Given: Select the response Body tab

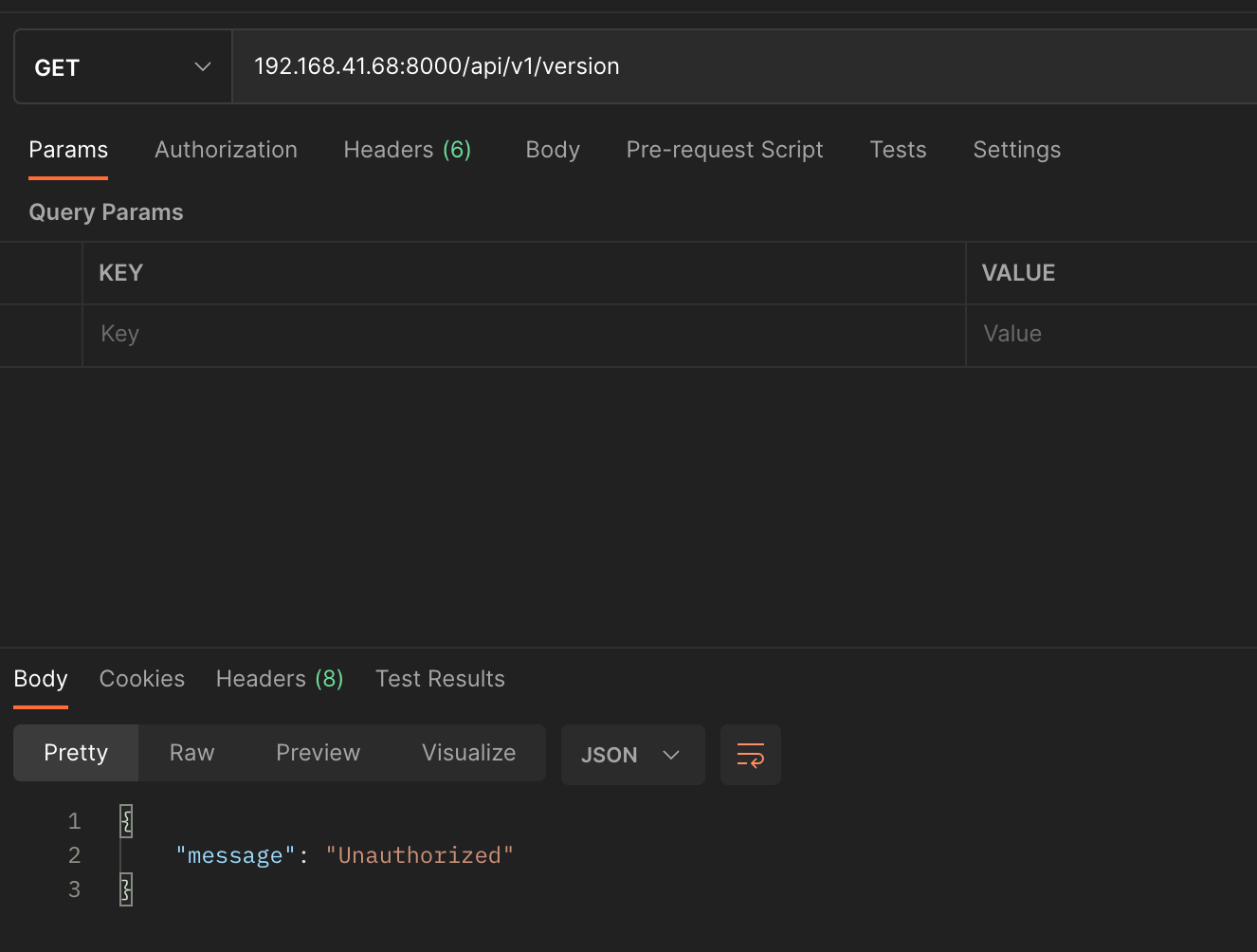Looking at the screenshot, I should click(41, 679).
